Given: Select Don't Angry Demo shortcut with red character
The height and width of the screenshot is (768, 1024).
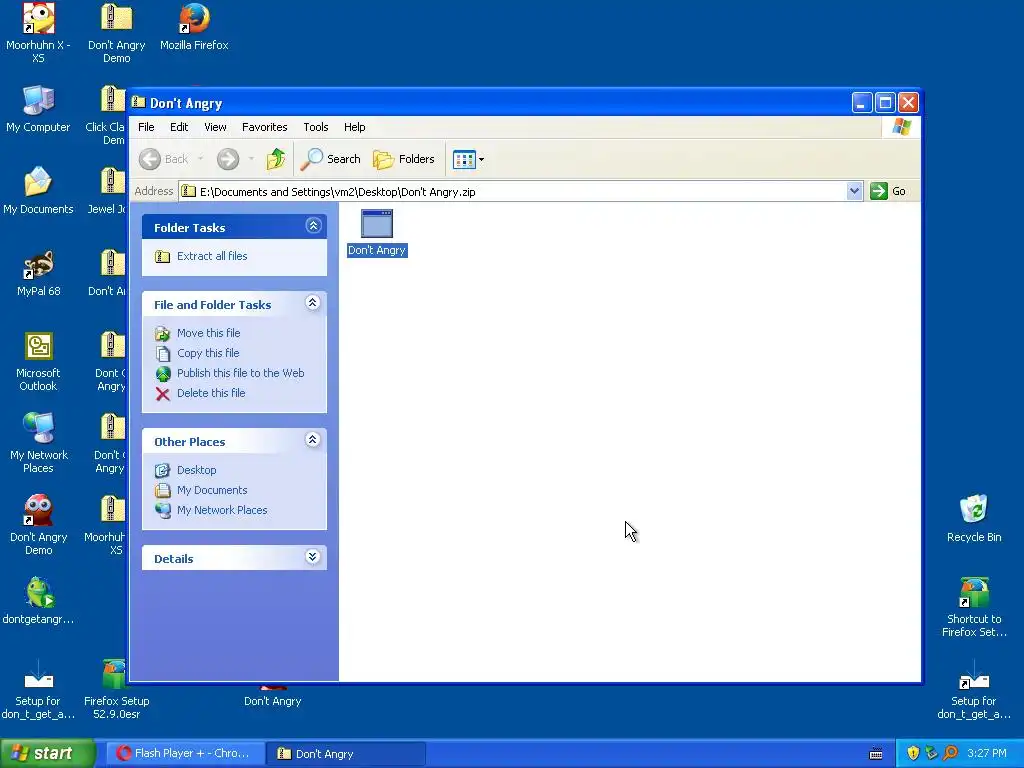Looking at the screenshot, I should [39, 525].
